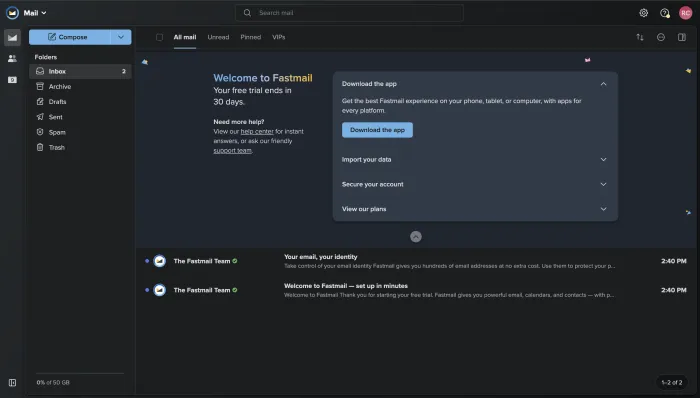Open the Sent folder

[80, 117]
